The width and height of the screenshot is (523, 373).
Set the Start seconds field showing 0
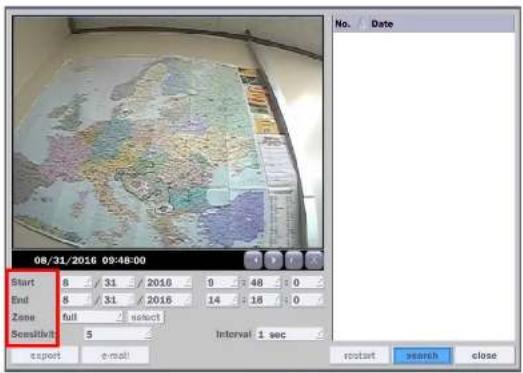point(307,283)
